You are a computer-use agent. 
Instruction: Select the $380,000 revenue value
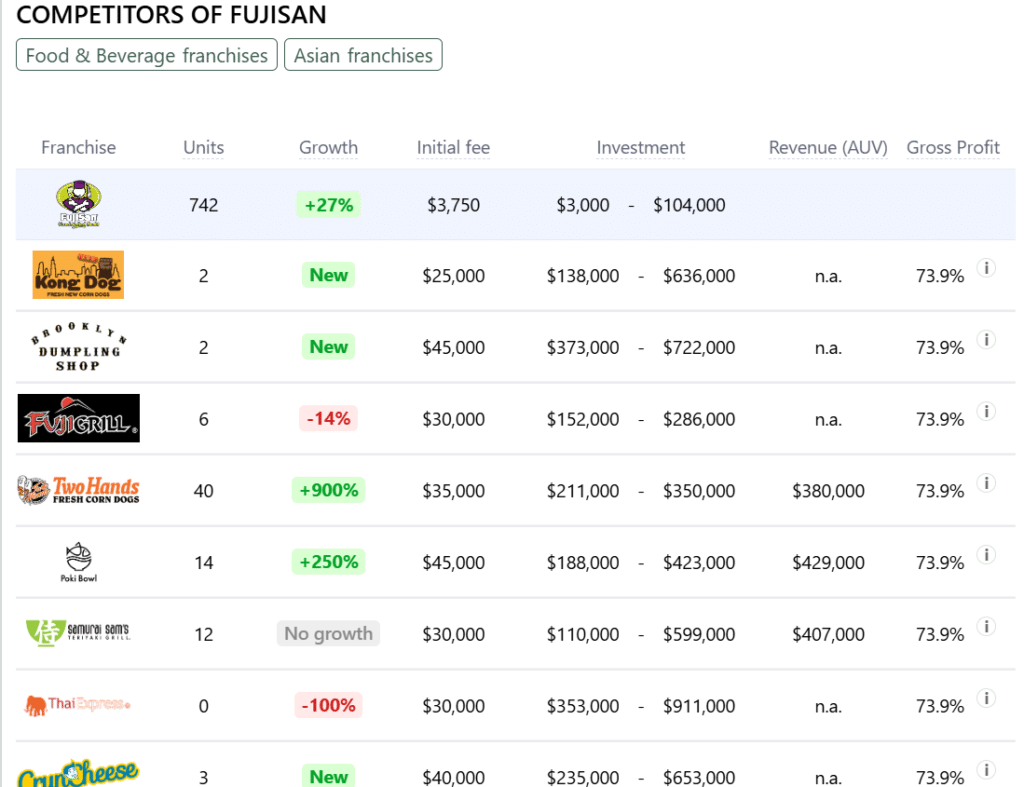[x=828, y=491]
